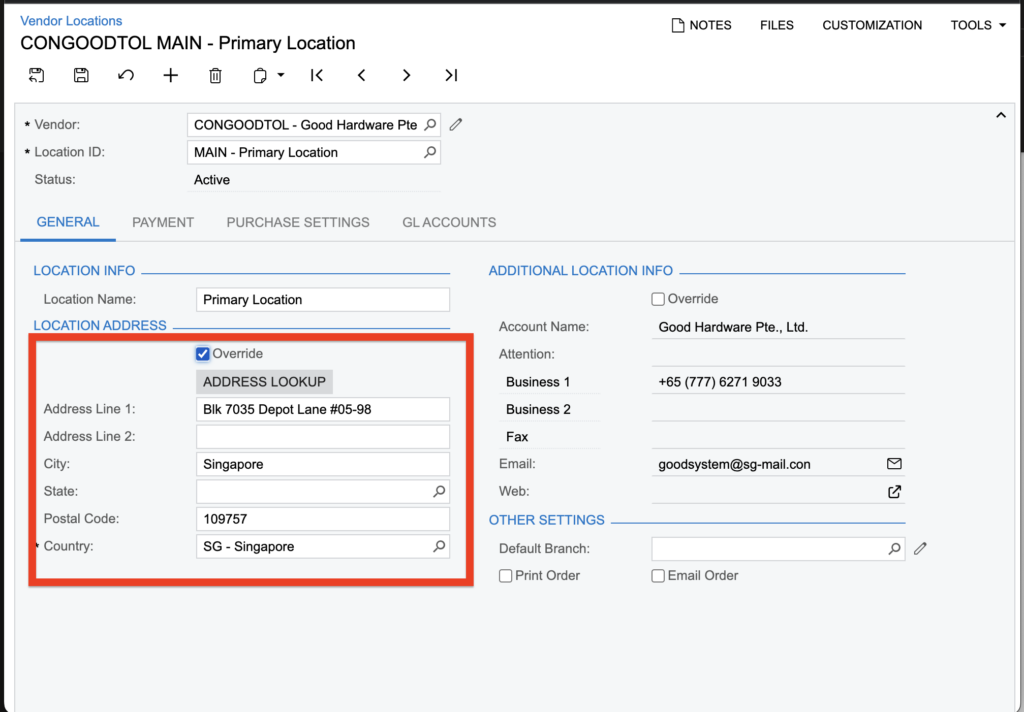The height and width of the screenshot is (712, 1024).
Task: Enable Override in Additional Location Info
Action: [x=658, y=299]
